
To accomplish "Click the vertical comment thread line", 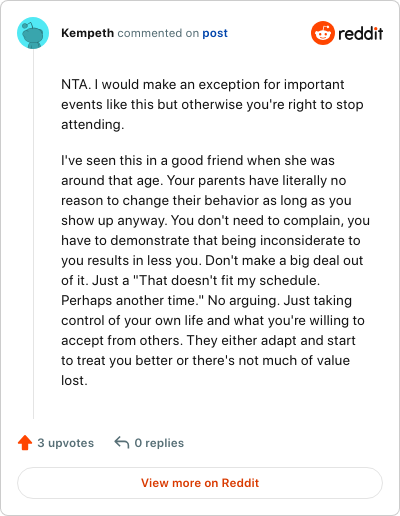I will click(x=33, y=233).
